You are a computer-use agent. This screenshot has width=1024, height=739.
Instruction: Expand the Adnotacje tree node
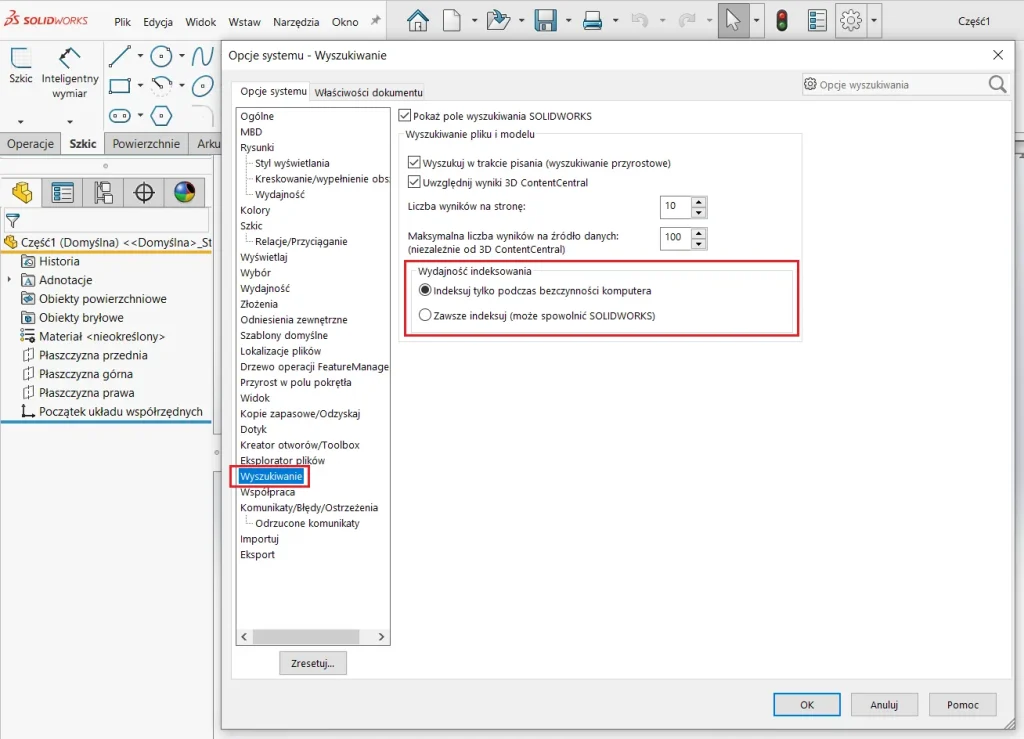[9, 279]
